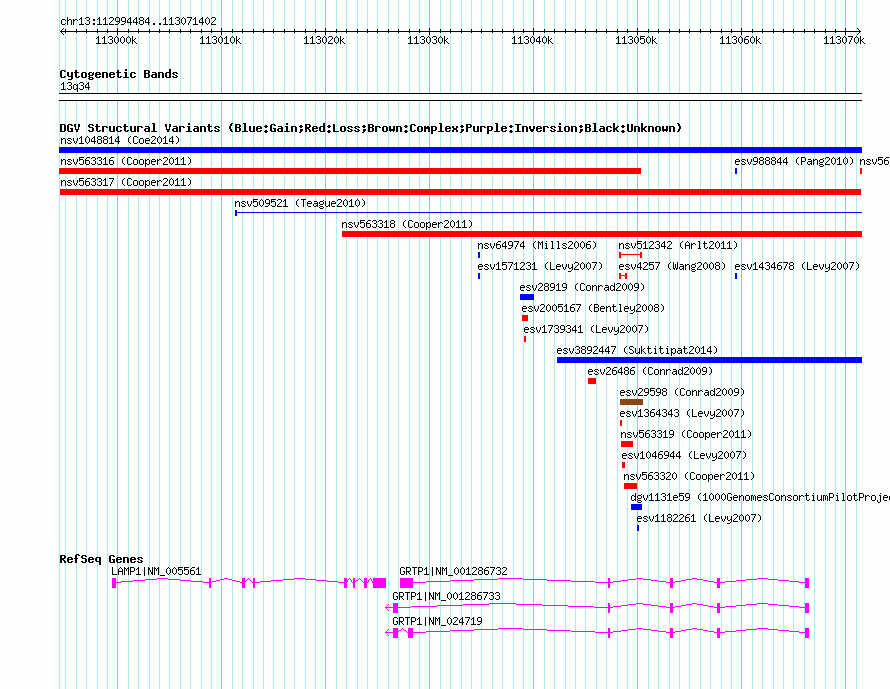Image resolution: width=890 pixels, height=689 pixels.
Task: Click the dgv1131e59 blue variant block
Action: 636,507
